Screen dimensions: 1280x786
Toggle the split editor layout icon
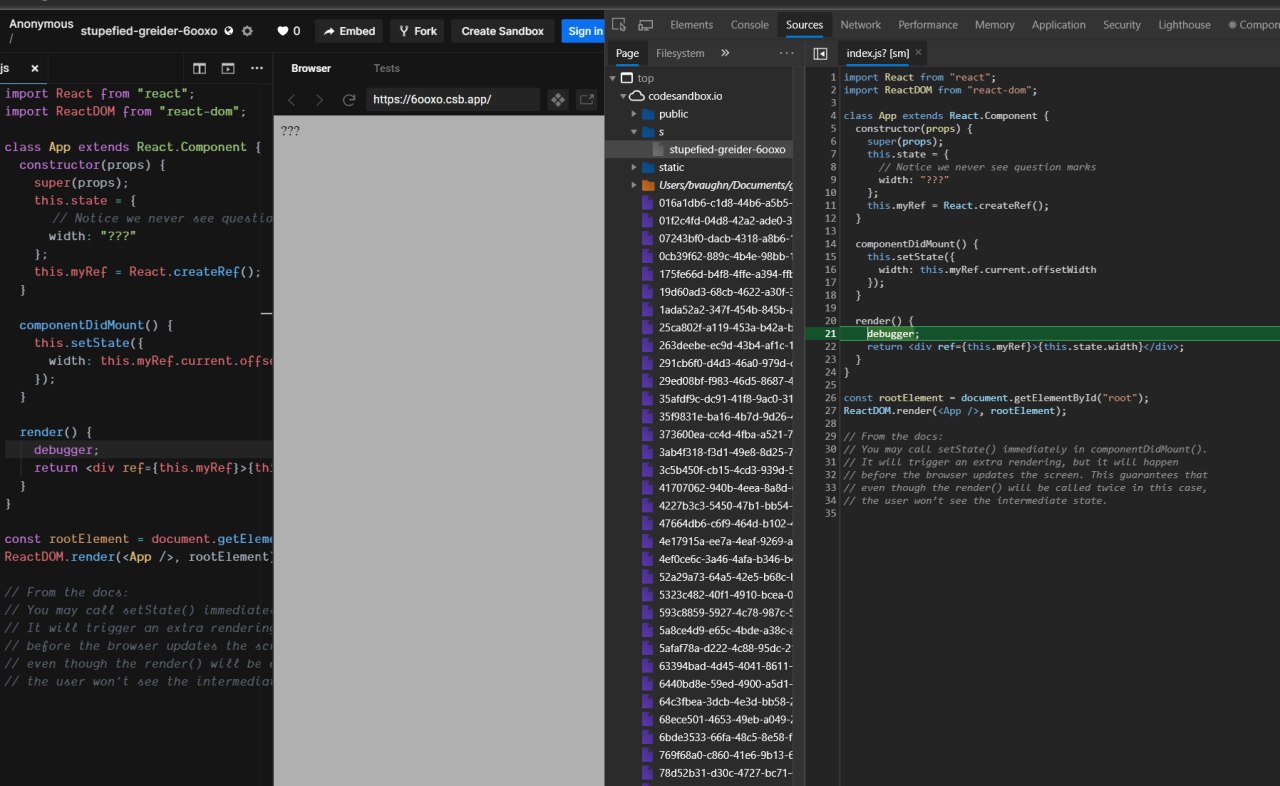click(x=199, y=68)
